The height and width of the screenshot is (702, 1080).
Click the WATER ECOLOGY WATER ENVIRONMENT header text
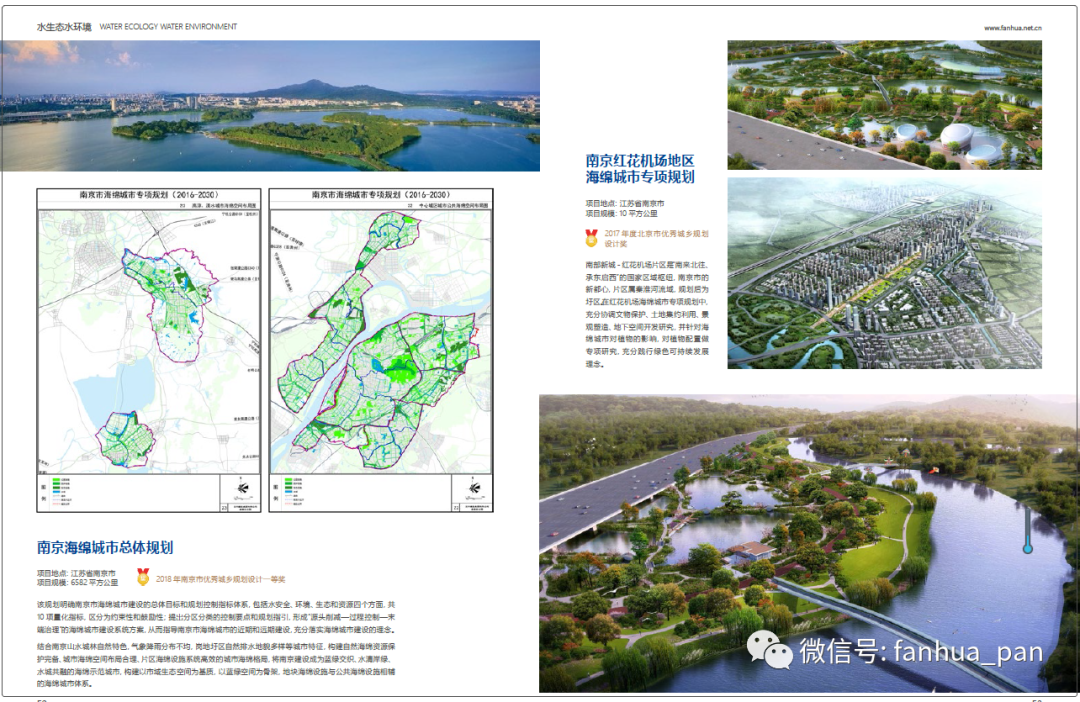point(168,27)
